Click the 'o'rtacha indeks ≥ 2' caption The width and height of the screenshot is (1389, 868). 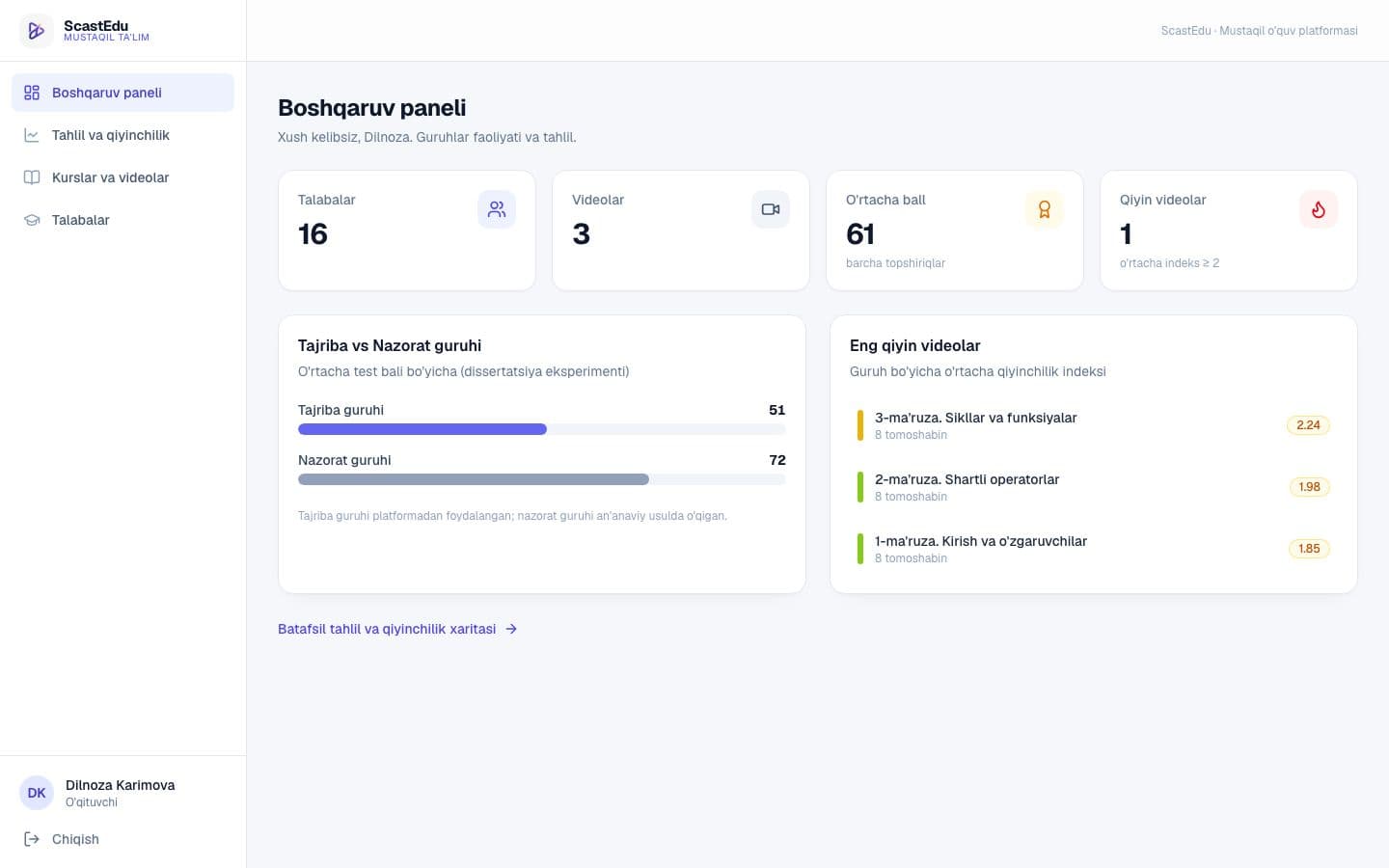click(x=1169, y=263)
